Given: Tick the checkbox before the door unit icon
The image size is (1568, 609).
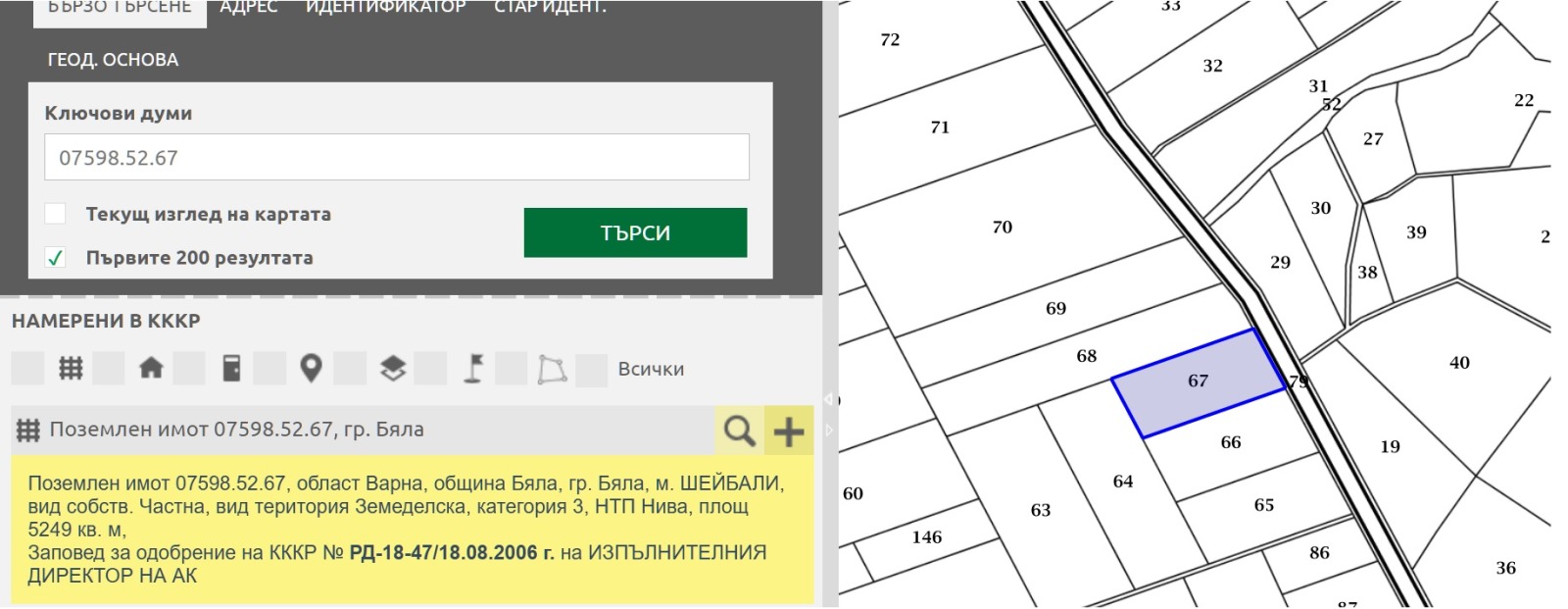Looking at the screenshot, I should [189, 369].
